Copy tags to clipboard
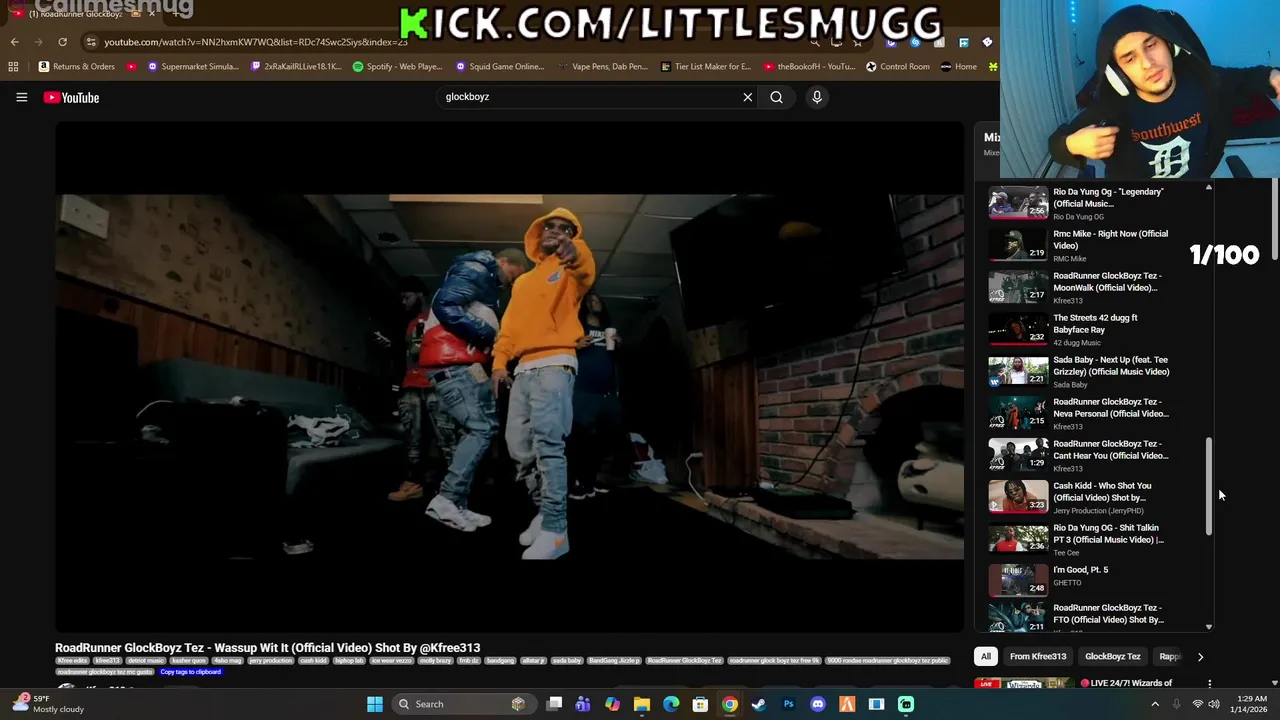Screen dimensions: 1280x720 click(190, 672)
